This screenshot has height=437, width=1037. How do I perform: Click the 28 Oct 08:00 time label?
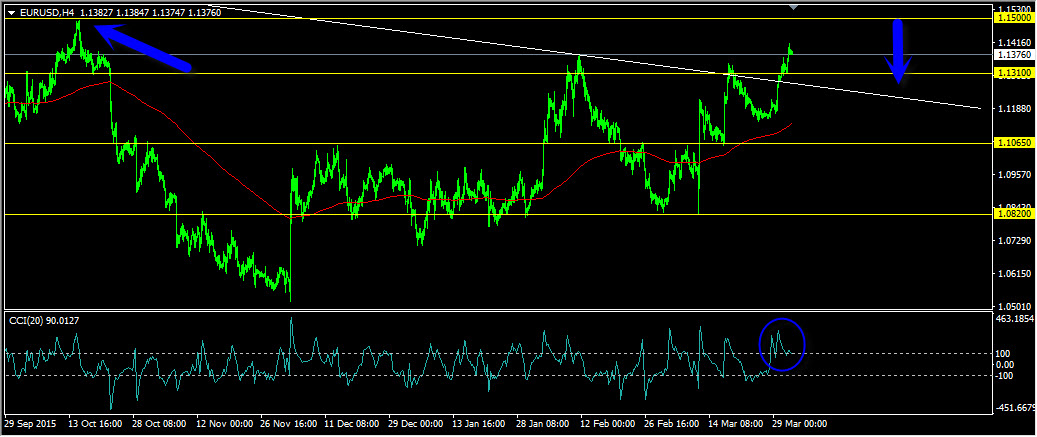[x=159, y=423]
